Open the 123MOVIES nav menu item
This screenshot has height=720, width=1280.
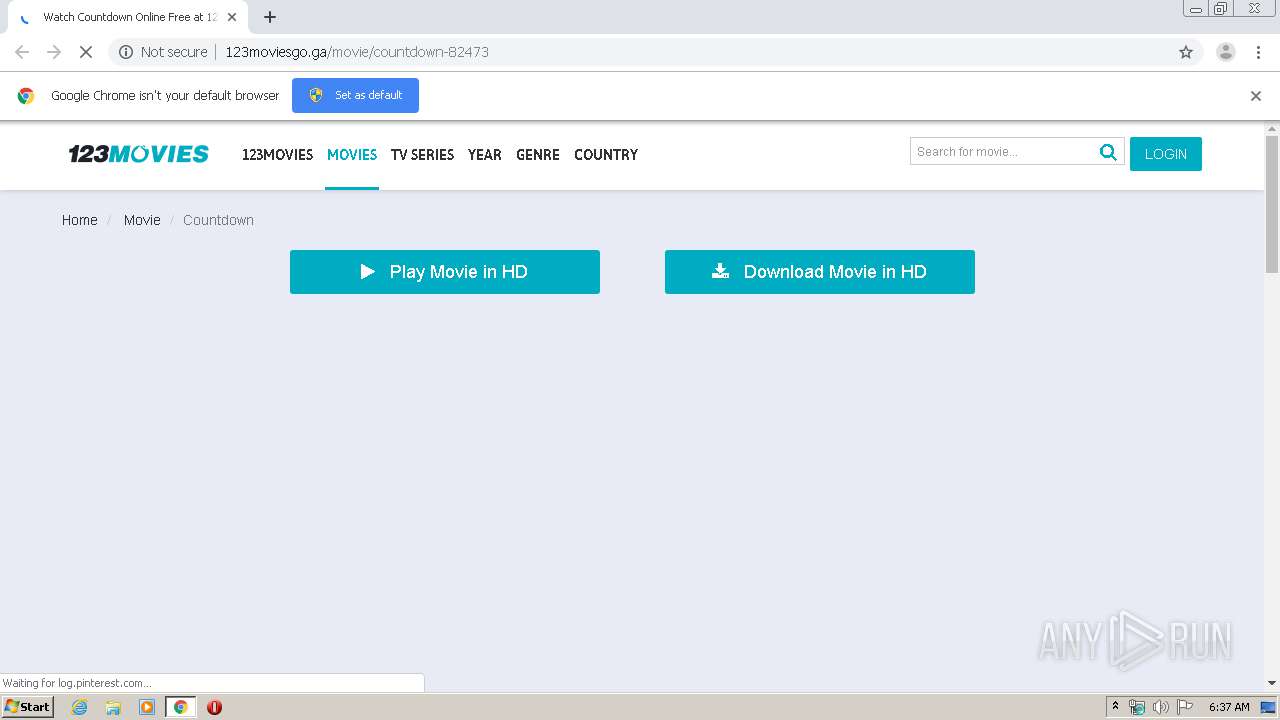tap(277, 155)
